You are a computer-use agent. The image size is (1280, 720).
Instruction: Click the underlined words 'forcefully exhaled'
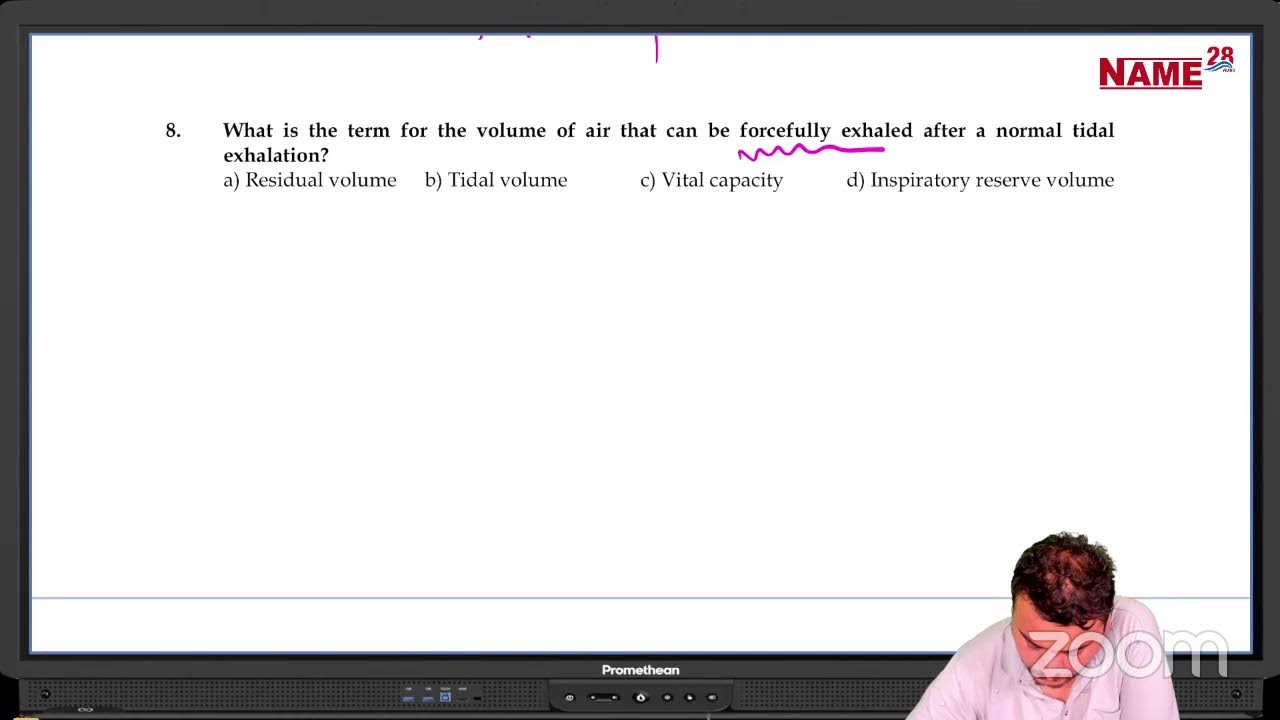(826, 131)
